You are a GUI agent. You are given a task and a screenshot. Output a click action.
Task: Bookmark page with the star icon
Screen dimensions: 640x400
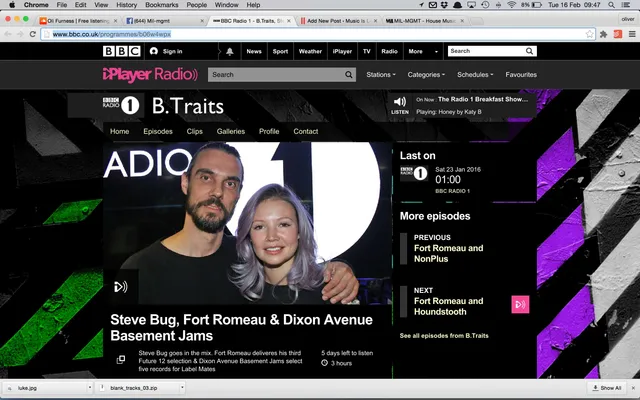[589, 34]
